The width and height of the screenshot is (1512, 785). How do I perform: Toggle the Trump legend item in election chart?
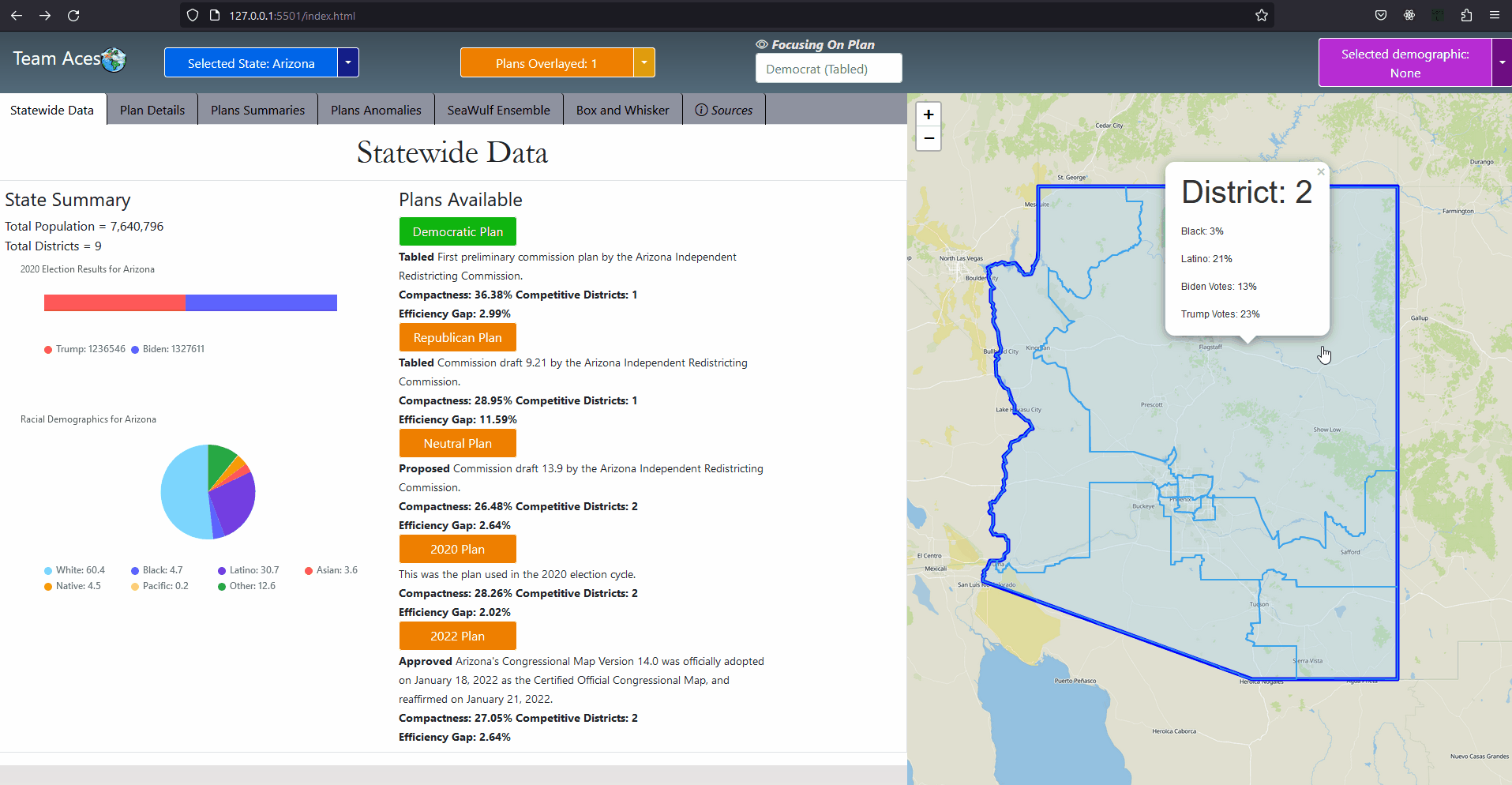84,349
